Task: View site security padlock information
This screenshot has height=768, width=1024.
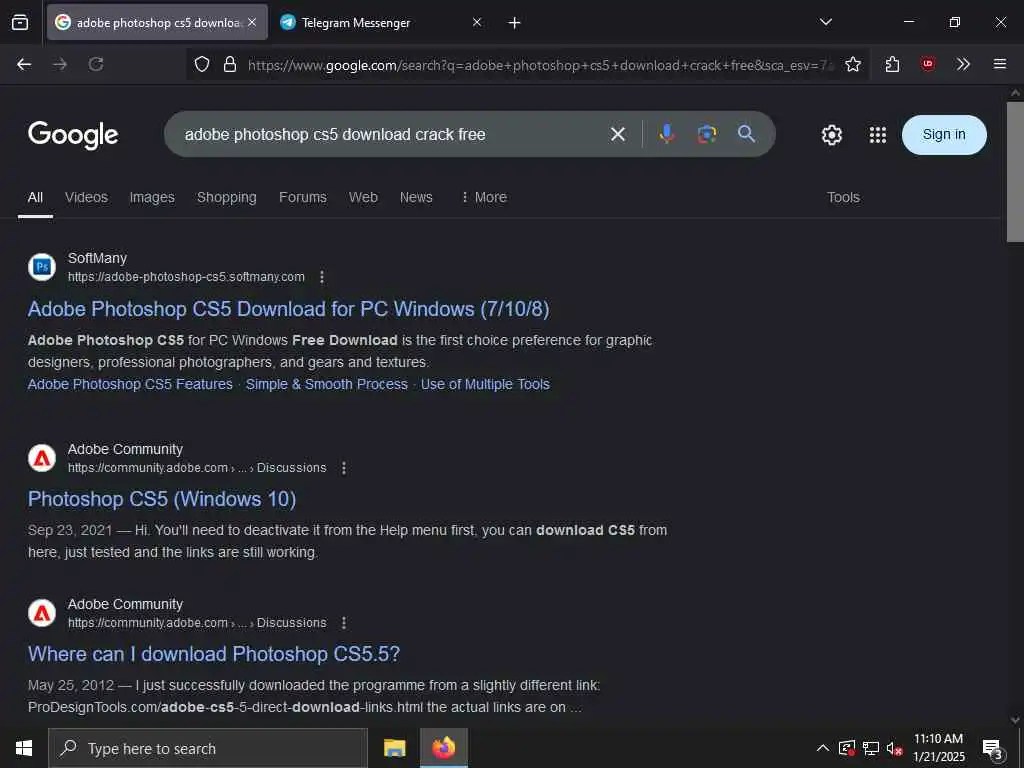Action: click(230, 64)
